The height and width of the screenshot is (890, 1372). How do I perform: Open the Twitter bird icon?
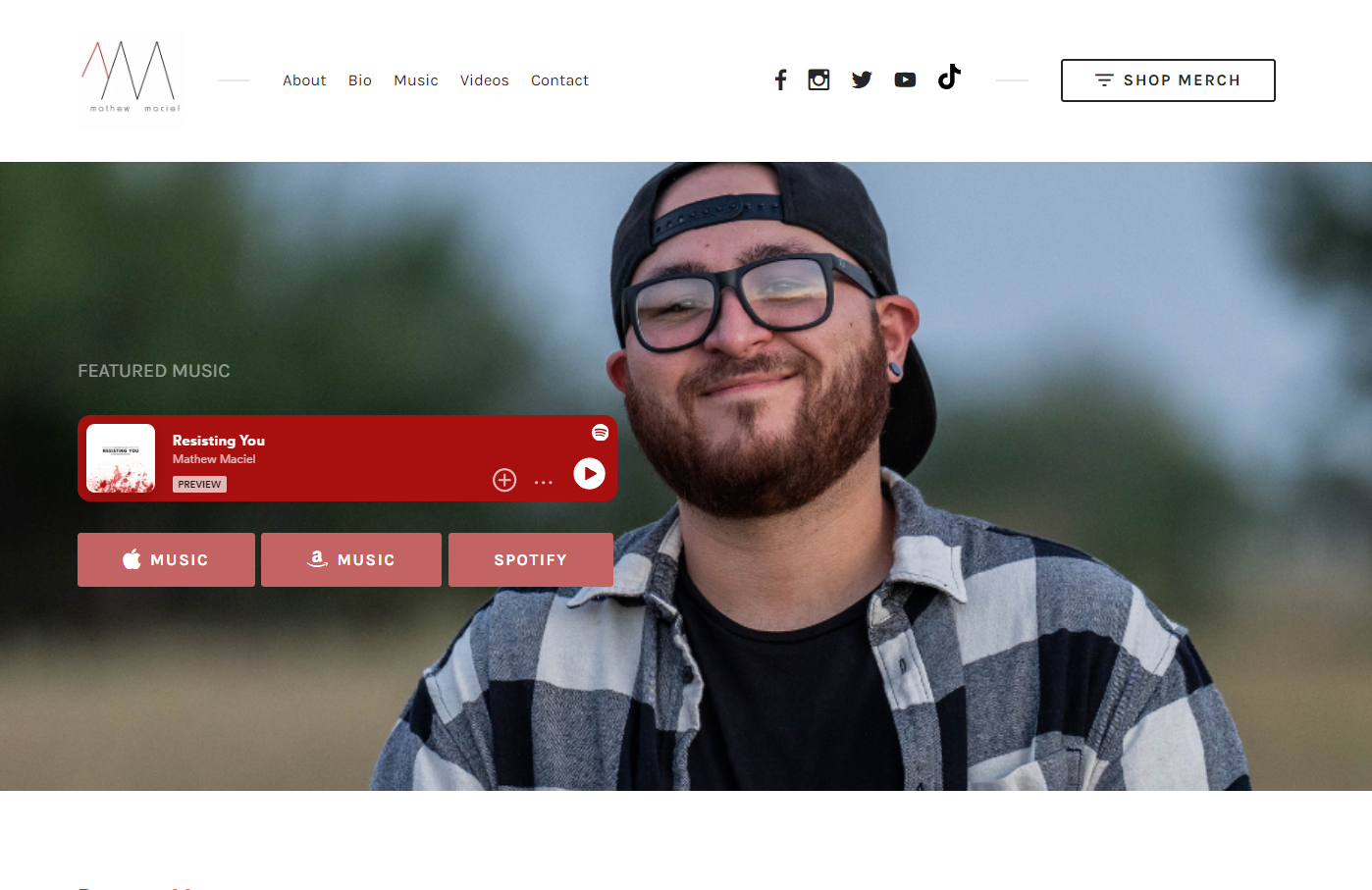862,79
